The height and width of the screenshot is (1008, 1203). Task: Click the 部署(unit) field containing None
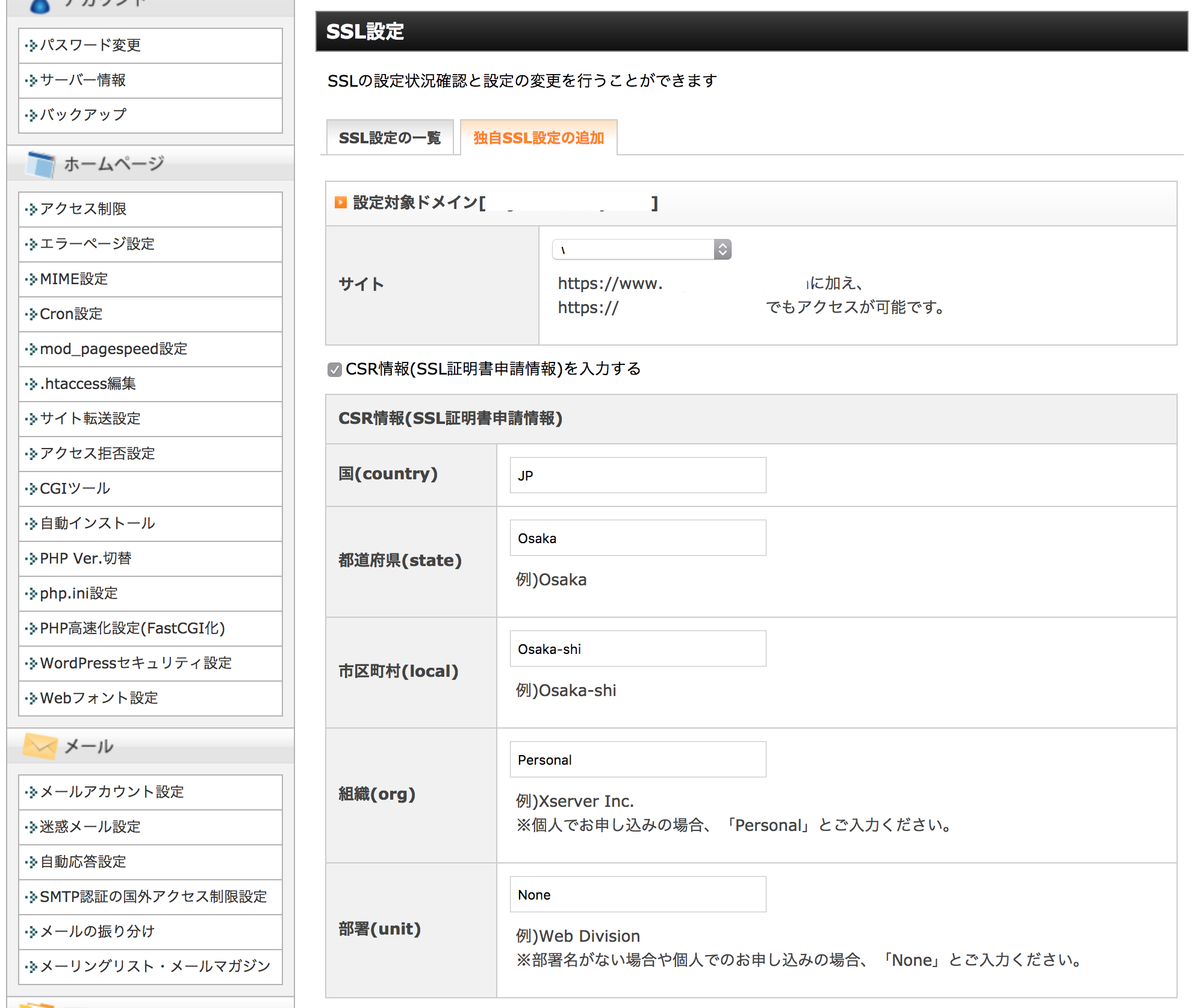tap(636, 894)
